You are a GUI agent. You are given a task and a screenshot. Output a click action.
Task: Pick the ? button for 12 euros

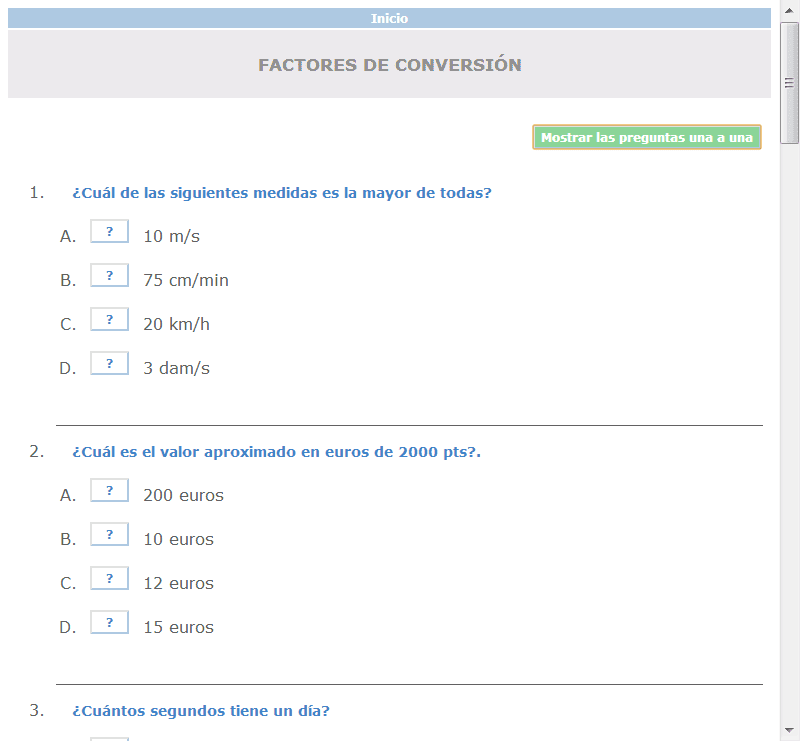tap(109, 579)
